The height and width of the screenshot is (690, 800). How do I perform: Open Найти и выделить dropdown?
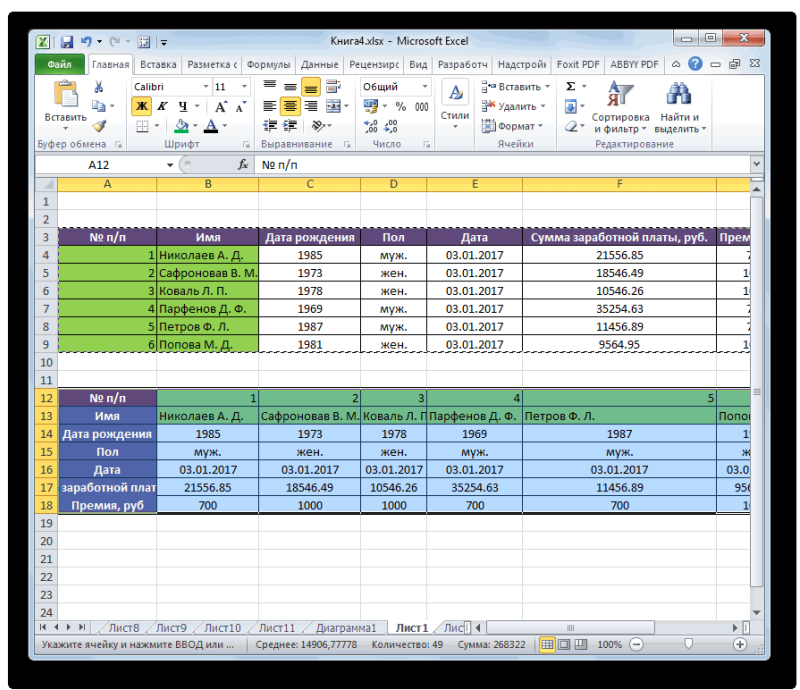[x=680, y=107]
